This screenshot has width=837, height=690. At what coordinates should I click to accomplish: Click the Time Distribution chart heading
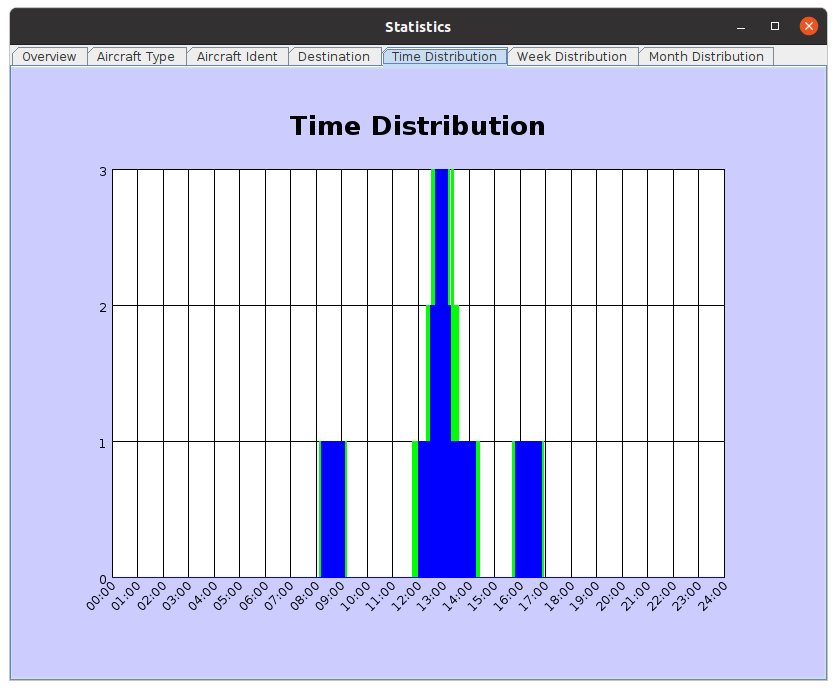(417, 126)
